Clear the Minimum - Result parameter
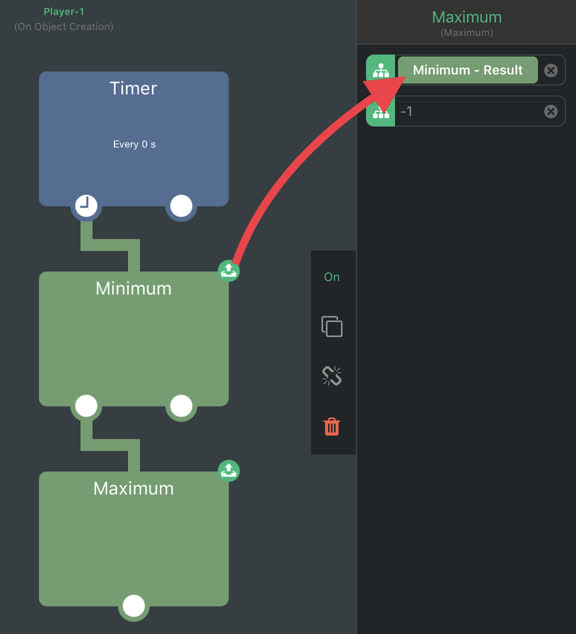Screen dimensions: 576x634 [551, 70]
